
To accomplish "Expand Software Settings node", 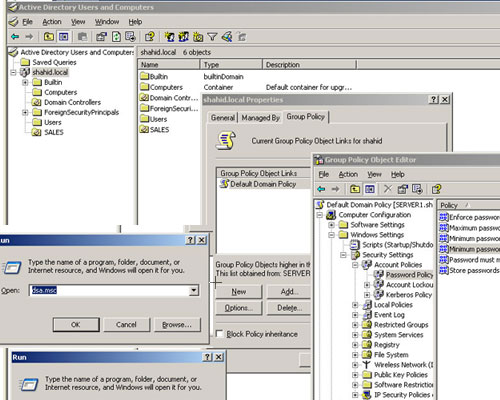I will click(x=331, y=225).
